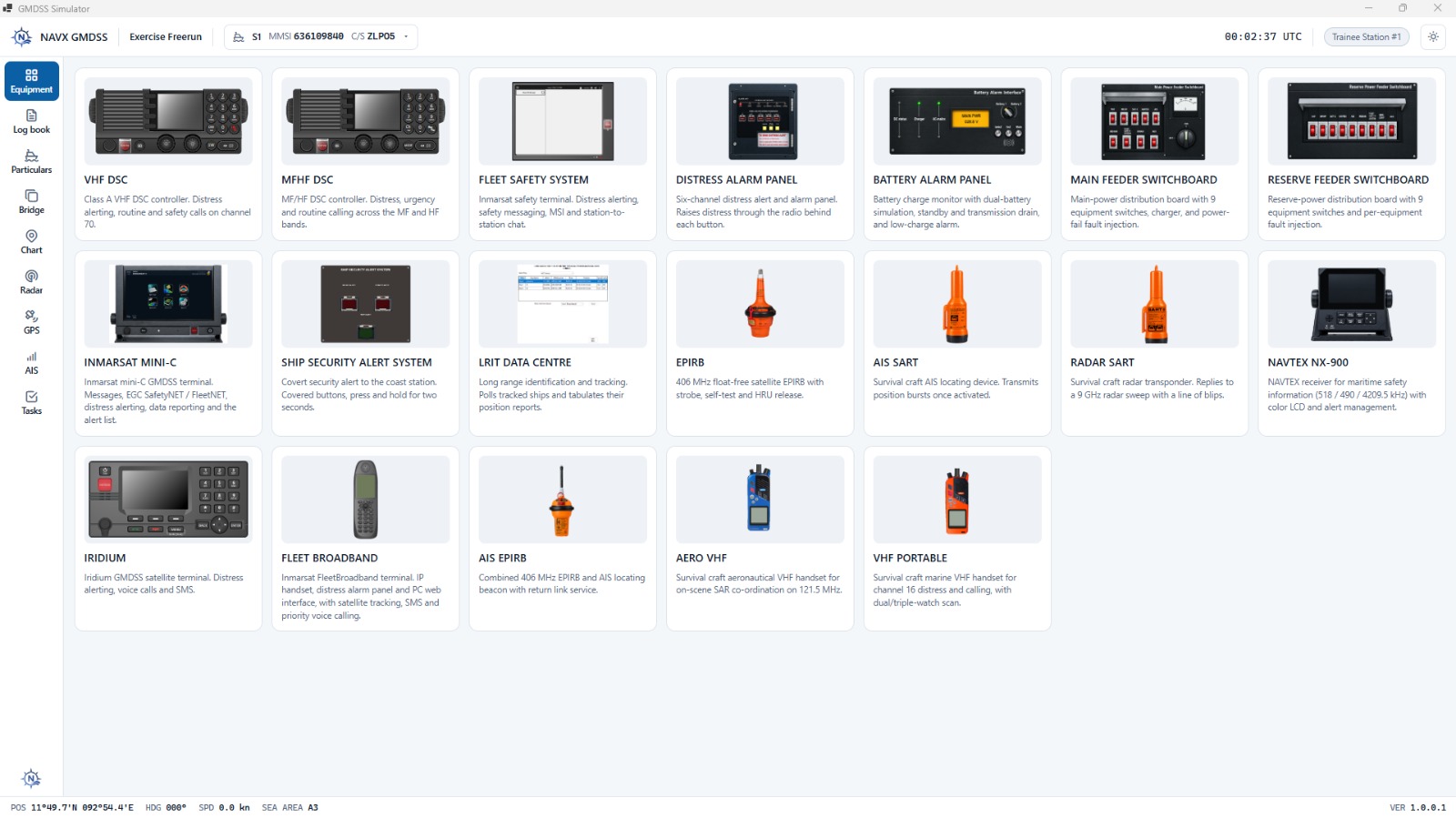Select the VHF Portable handset thumbnail

click(957, 500)
